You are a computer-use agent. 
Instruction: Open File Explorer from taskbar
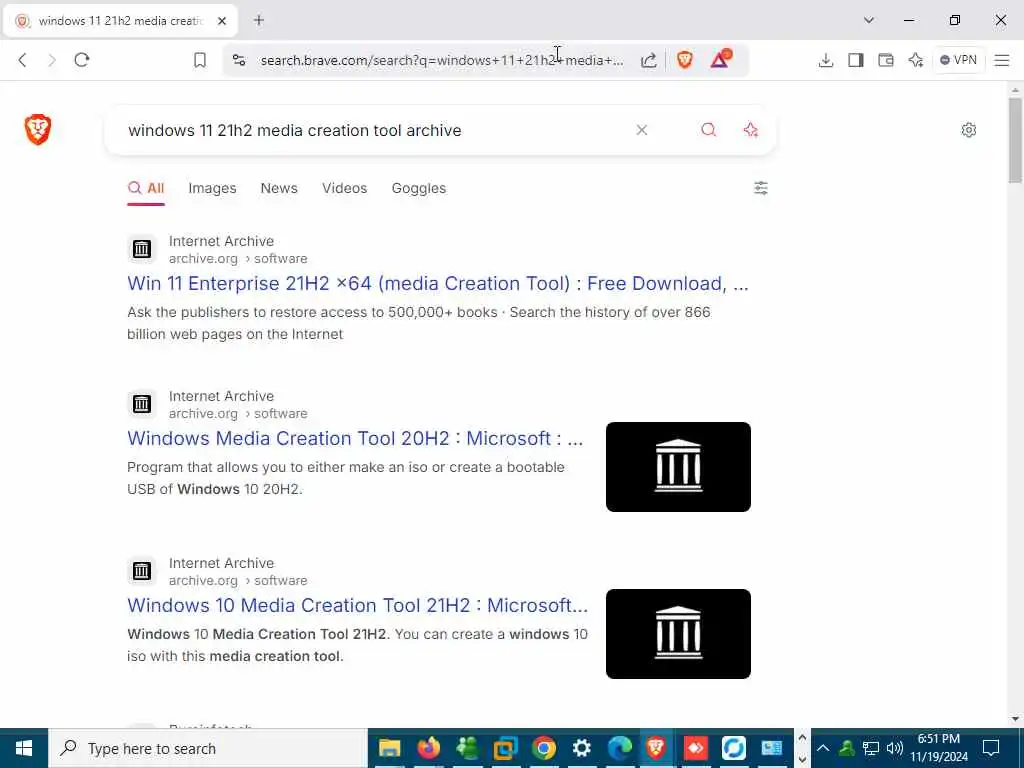[x=389, y=748]
